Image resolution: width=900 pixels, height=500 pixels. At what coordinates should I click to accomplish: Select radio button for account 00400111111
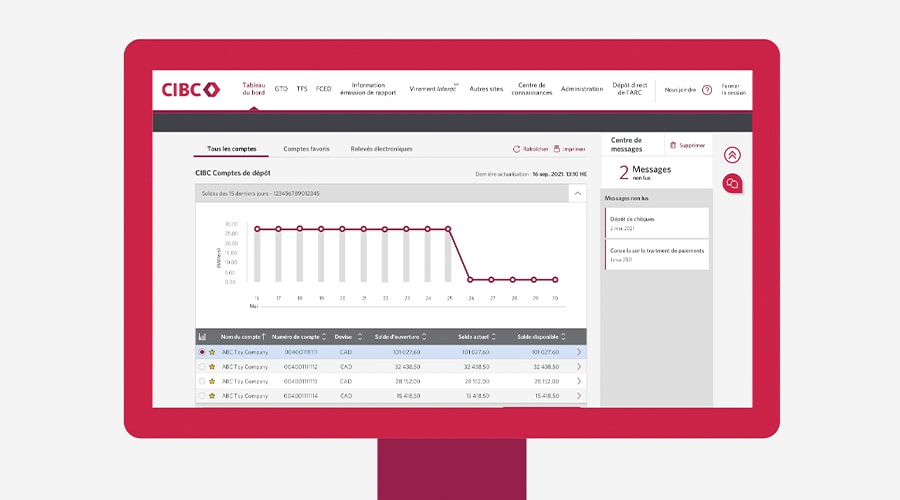pos(201,352)
